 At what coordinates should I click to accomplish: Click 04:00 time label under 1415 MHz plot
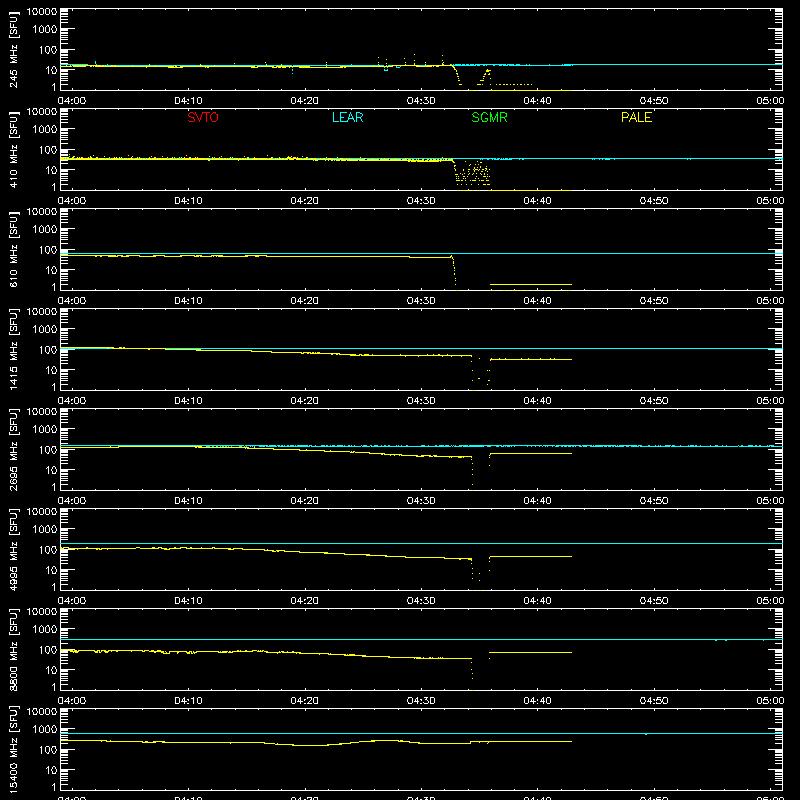(x=72, y=401)
